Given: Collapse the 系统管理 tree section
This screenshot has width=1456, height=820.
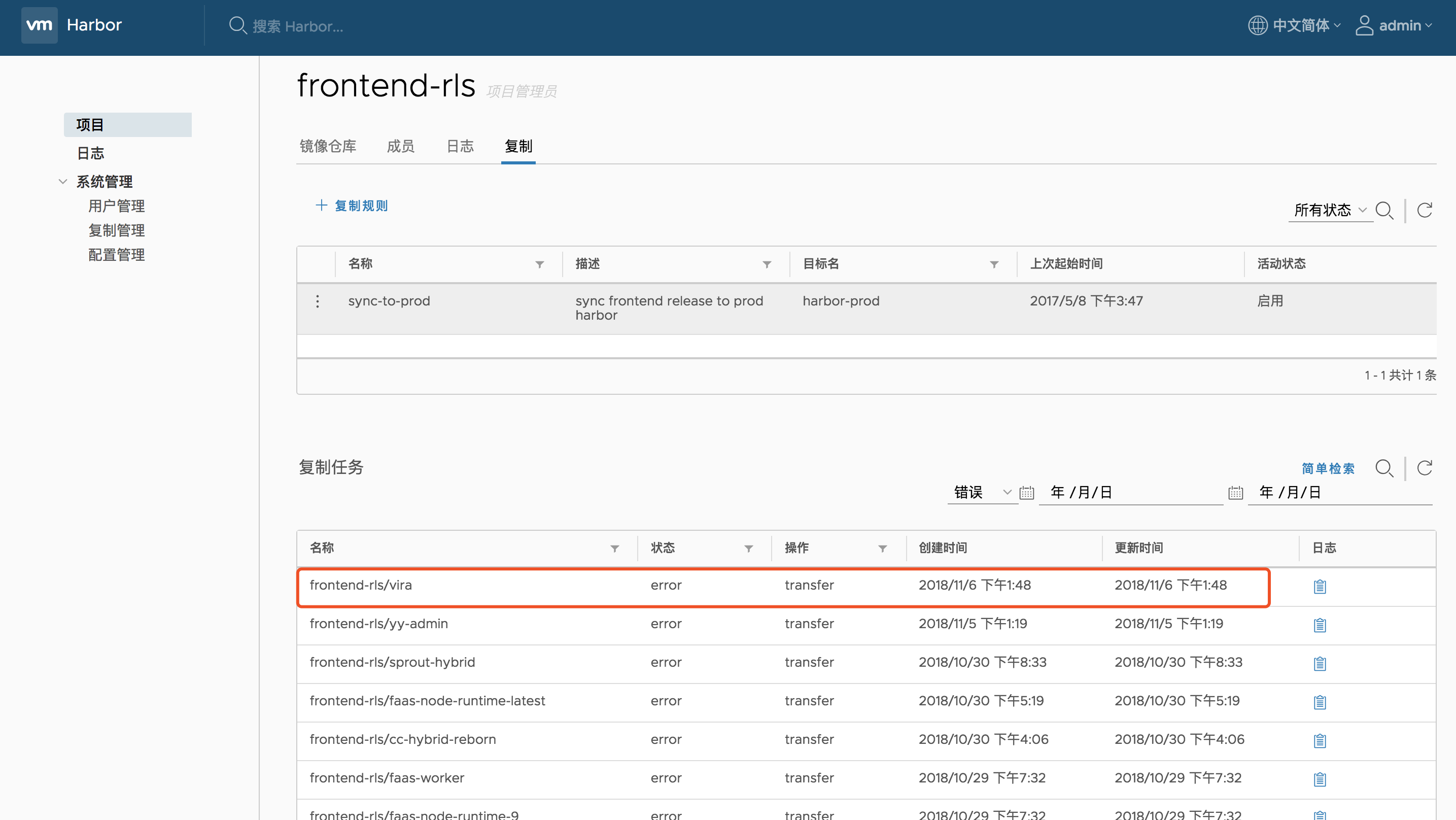Looking at the screenshot, I should [63, 182].
